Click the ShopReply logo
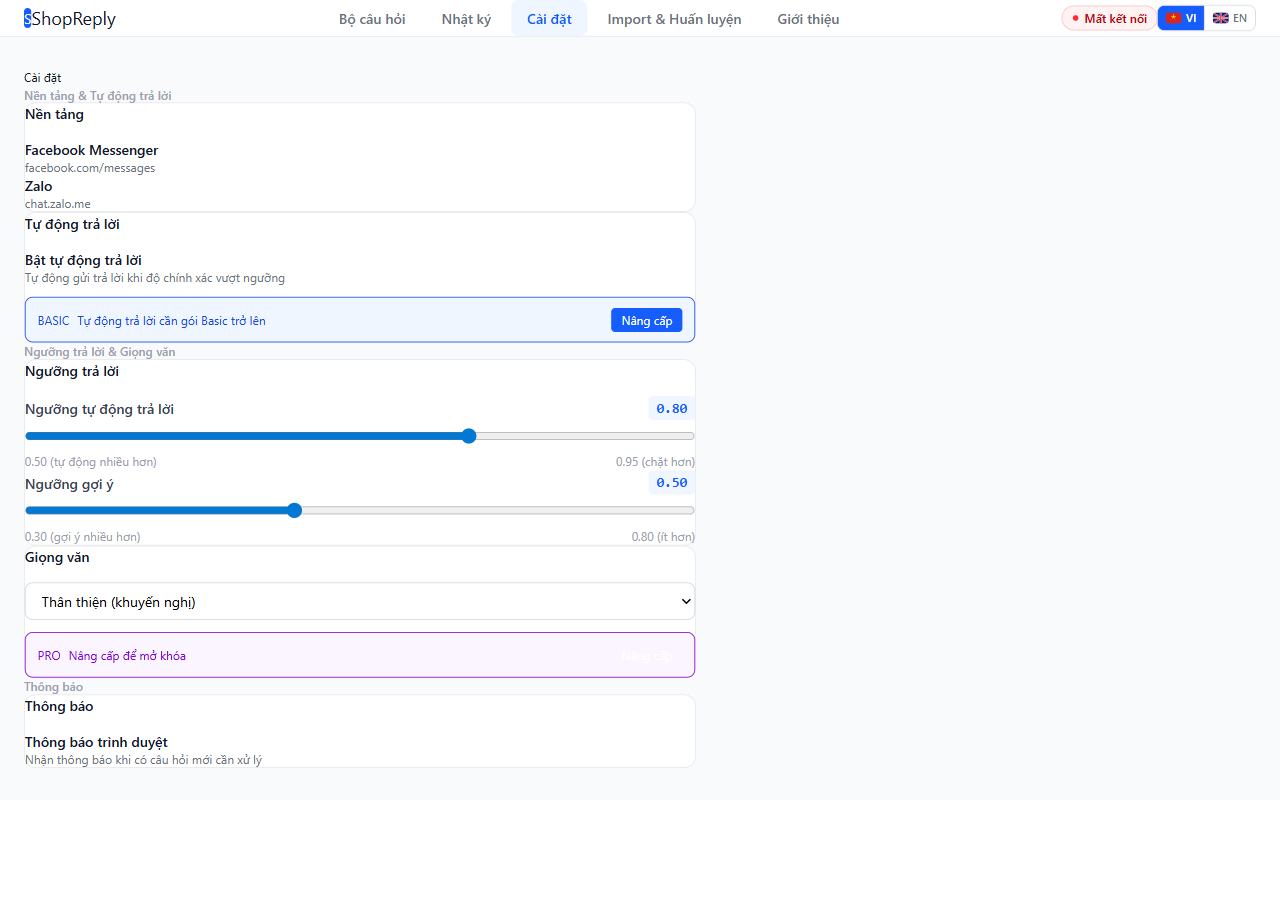This screenshot has width=1280, height=900. click(x=69, y=18)
